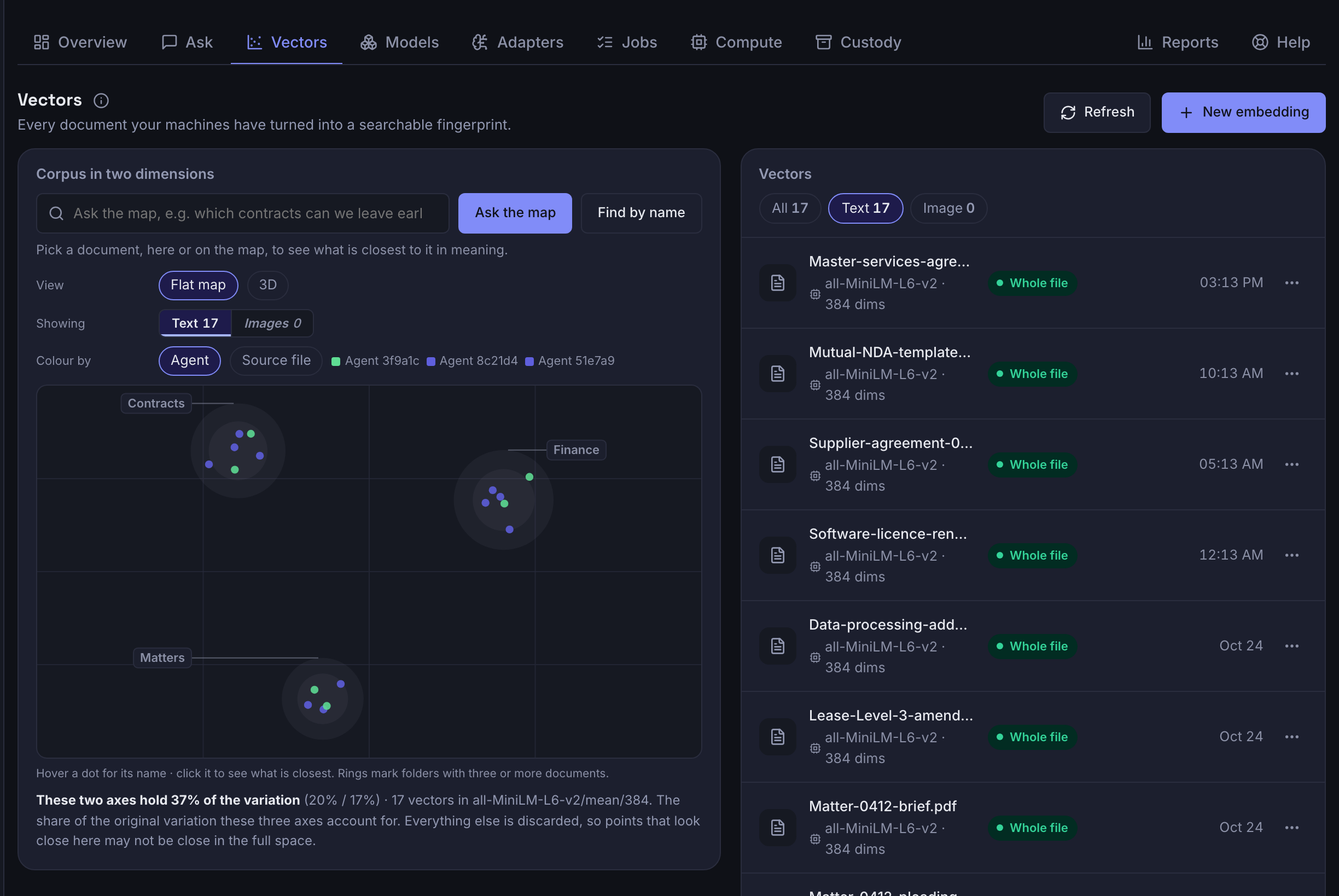Go to the Adapters tab
This screenshot has width=1339, height=896.
tap(517, 42)
